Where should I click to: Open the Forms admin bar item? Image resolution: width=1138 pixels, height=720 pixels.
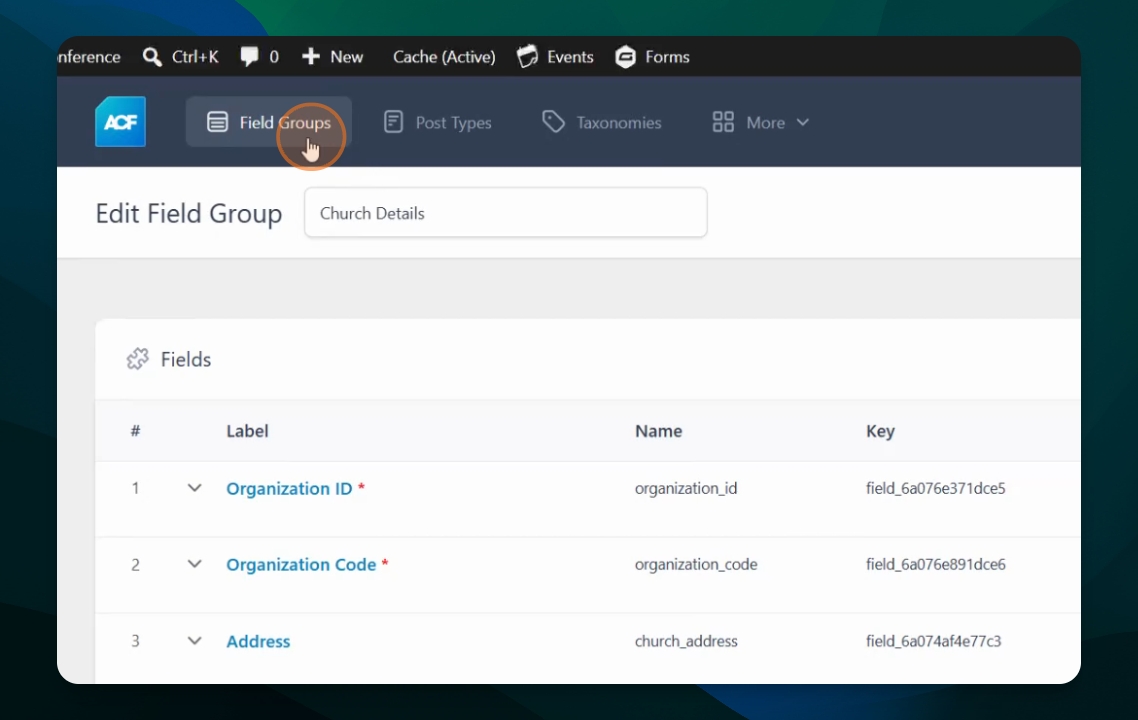click(652, 57)
